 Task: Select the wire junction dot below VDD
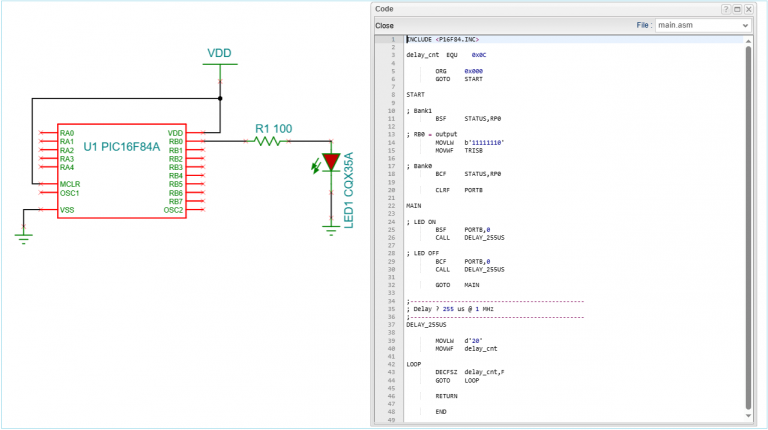pyautogui.click(x=220, y=98)
